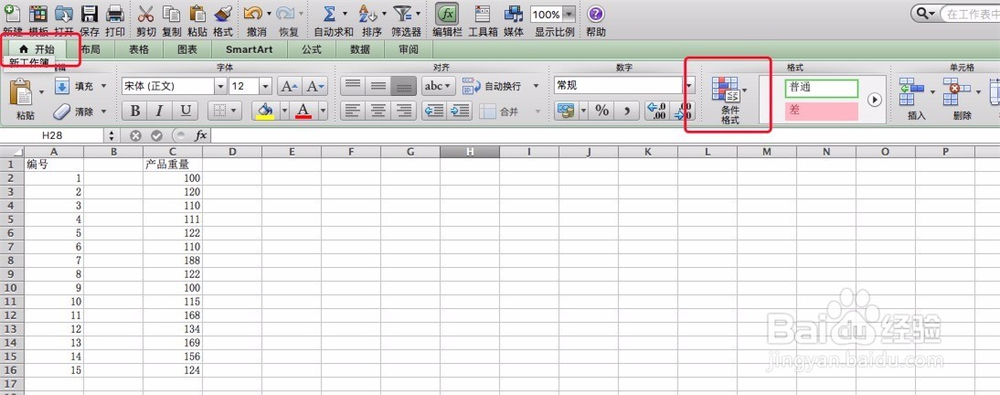Switch to the 审阅 Review tab

409,49
